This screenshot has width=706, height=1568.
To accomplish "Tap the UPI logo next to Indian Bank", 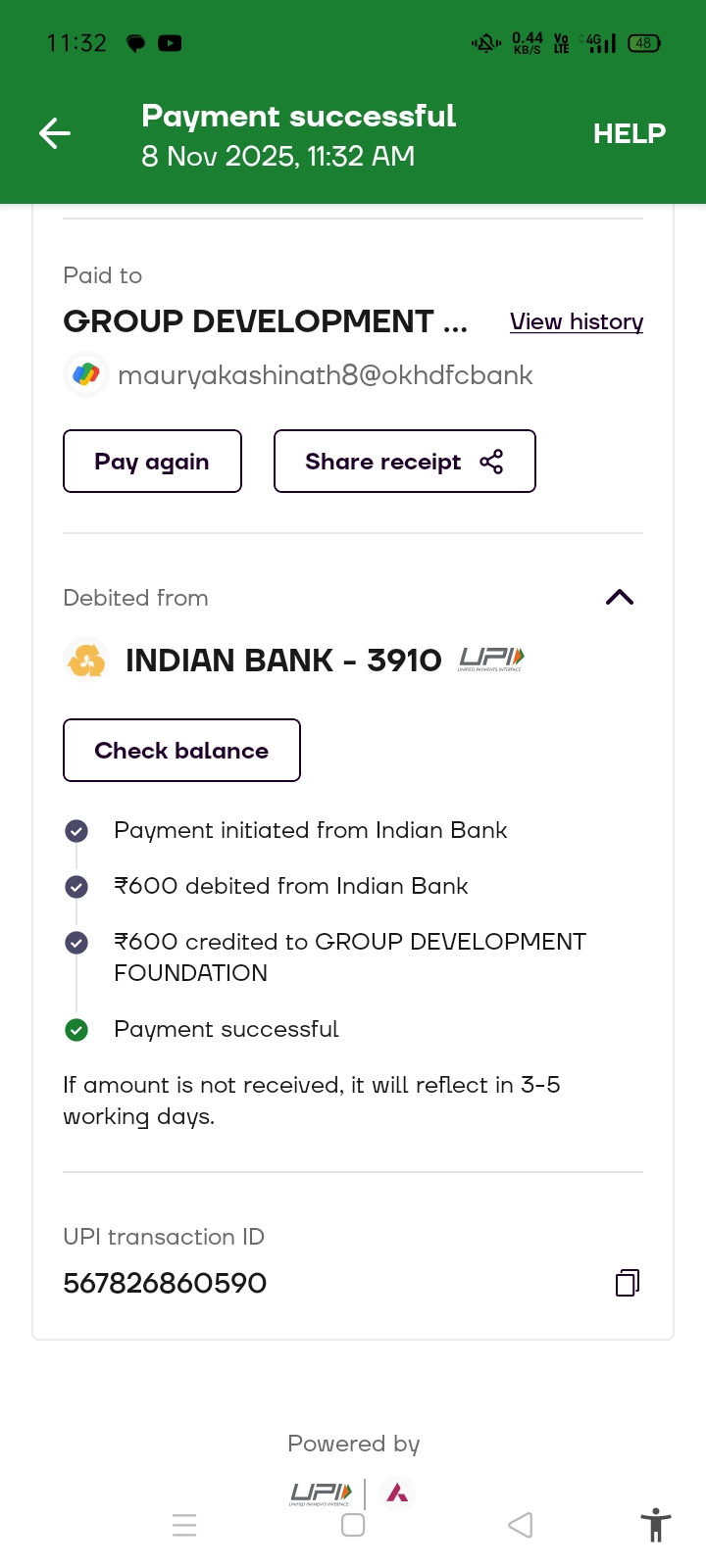I will tap(491, 660).
